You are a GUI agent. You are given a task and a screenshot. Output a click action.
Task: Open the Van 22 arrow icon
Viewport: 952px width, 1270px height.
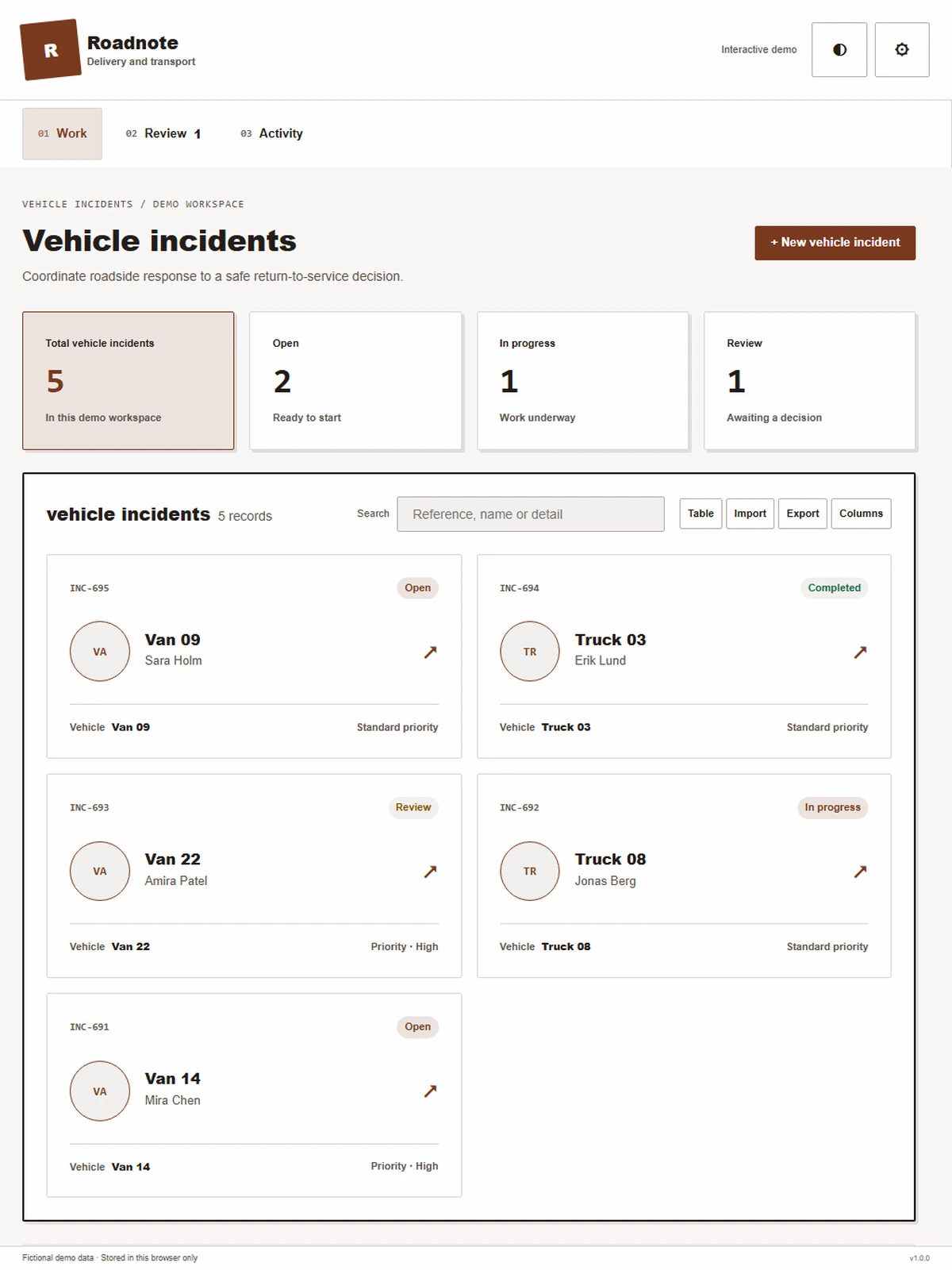[430, 872]
